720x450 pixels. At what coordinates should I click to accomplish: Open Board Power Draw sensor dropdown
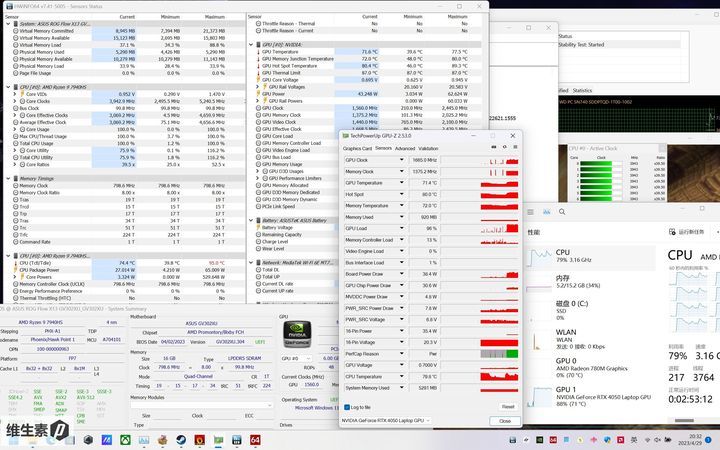(x=401, y=274)
